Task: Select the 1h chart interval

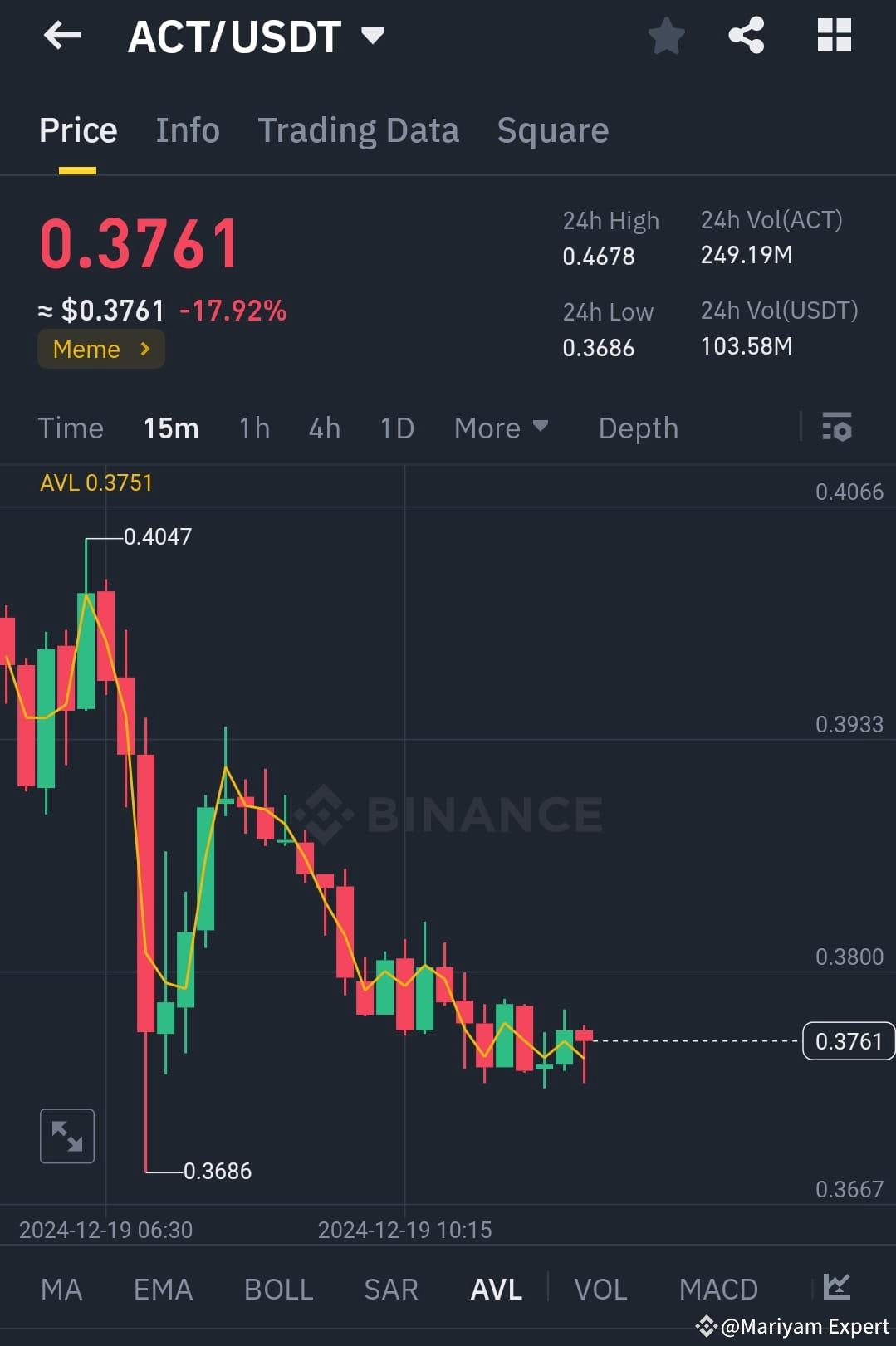Action: point(253,428)
